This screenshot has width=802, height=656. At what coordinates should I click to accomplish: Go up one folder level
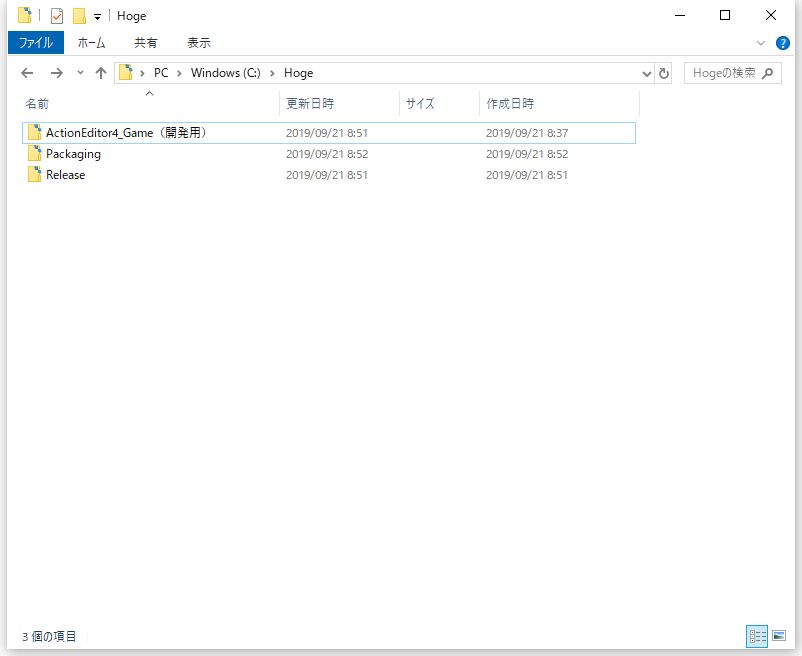coord(101,73)
